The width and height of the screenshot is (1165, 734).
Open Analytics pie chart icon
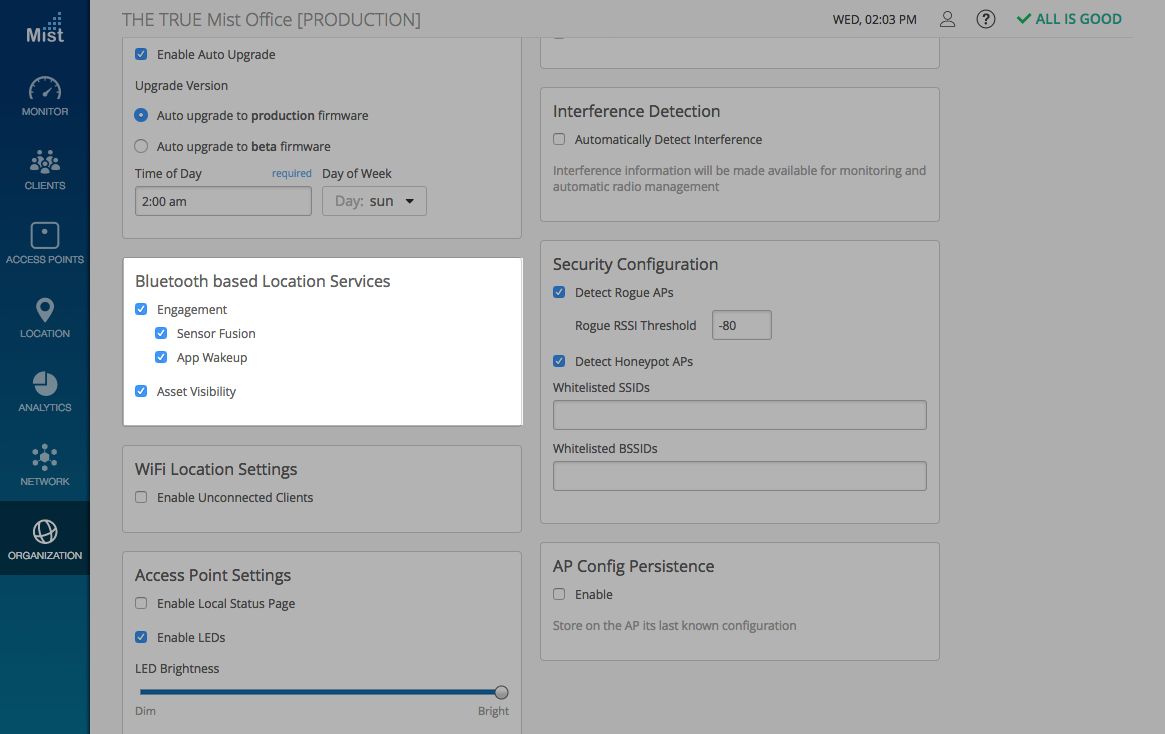45,385
